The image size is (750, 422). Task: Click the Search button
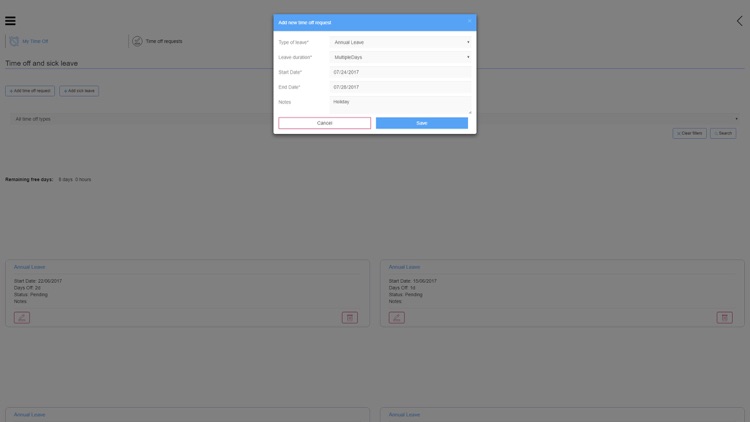click(723, 133)
